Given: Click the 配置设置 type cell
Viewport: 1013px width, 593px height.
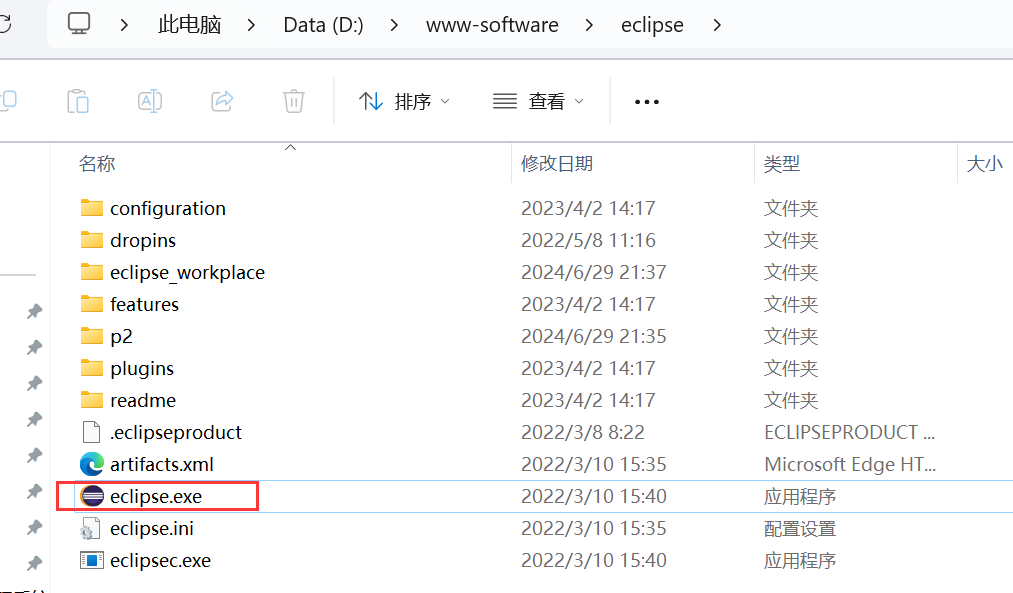Looking at the screenshot, I should point(800,528).
